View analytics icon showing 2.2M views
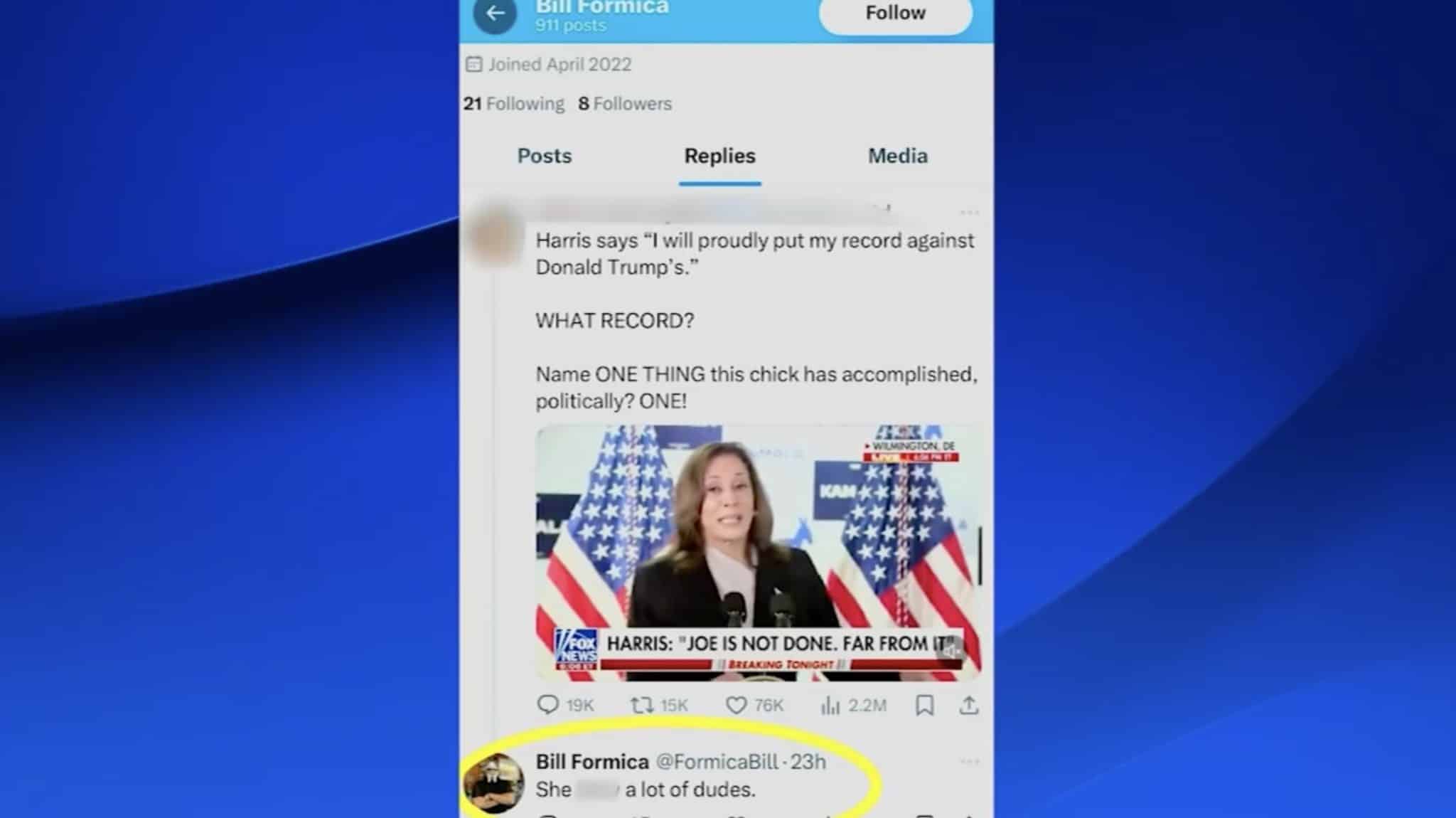 (x=830, y=705)
